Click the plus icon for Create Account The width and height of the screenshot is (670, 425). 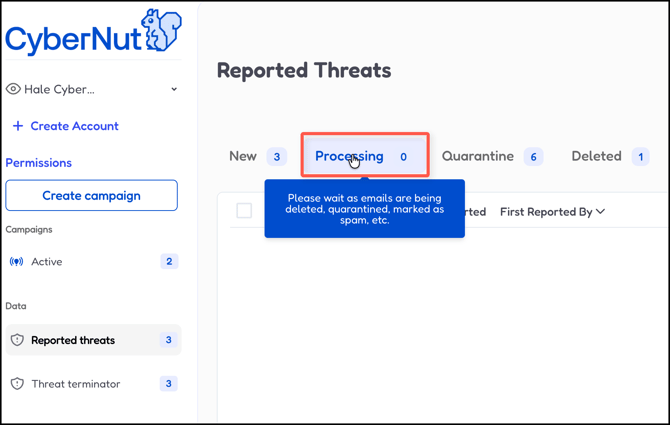17,126
